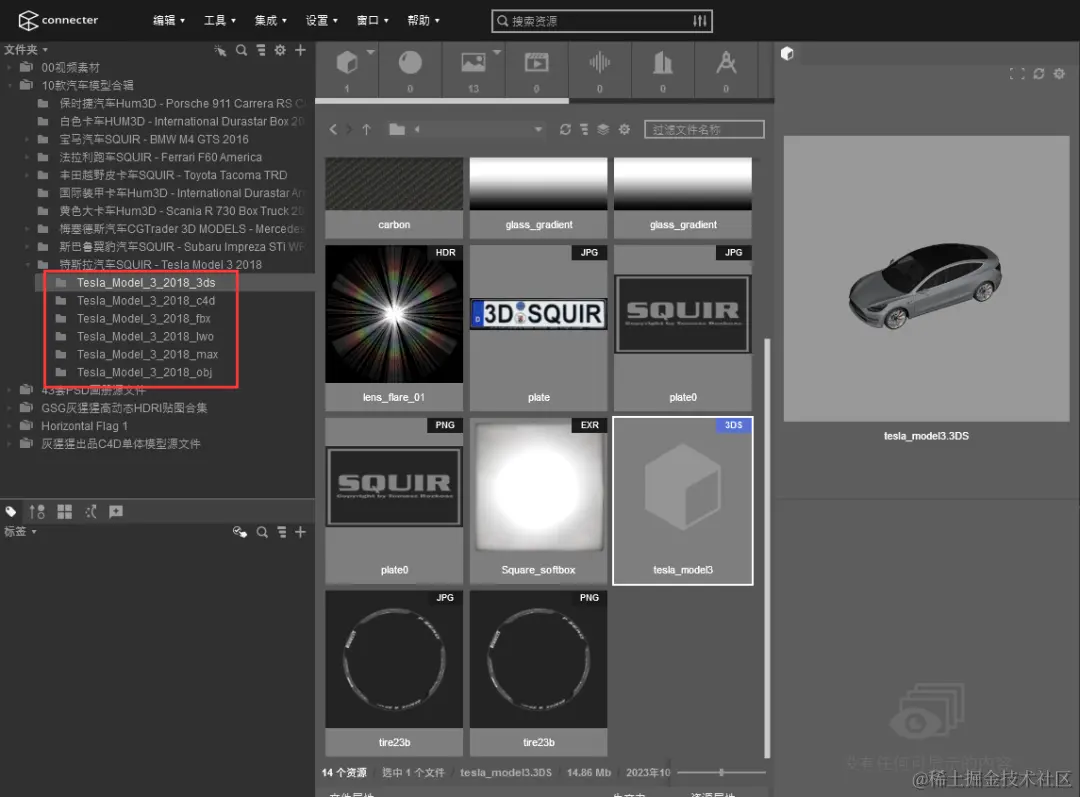Open the 工具 menu
1080x797 pixels.
coord(220,21)
